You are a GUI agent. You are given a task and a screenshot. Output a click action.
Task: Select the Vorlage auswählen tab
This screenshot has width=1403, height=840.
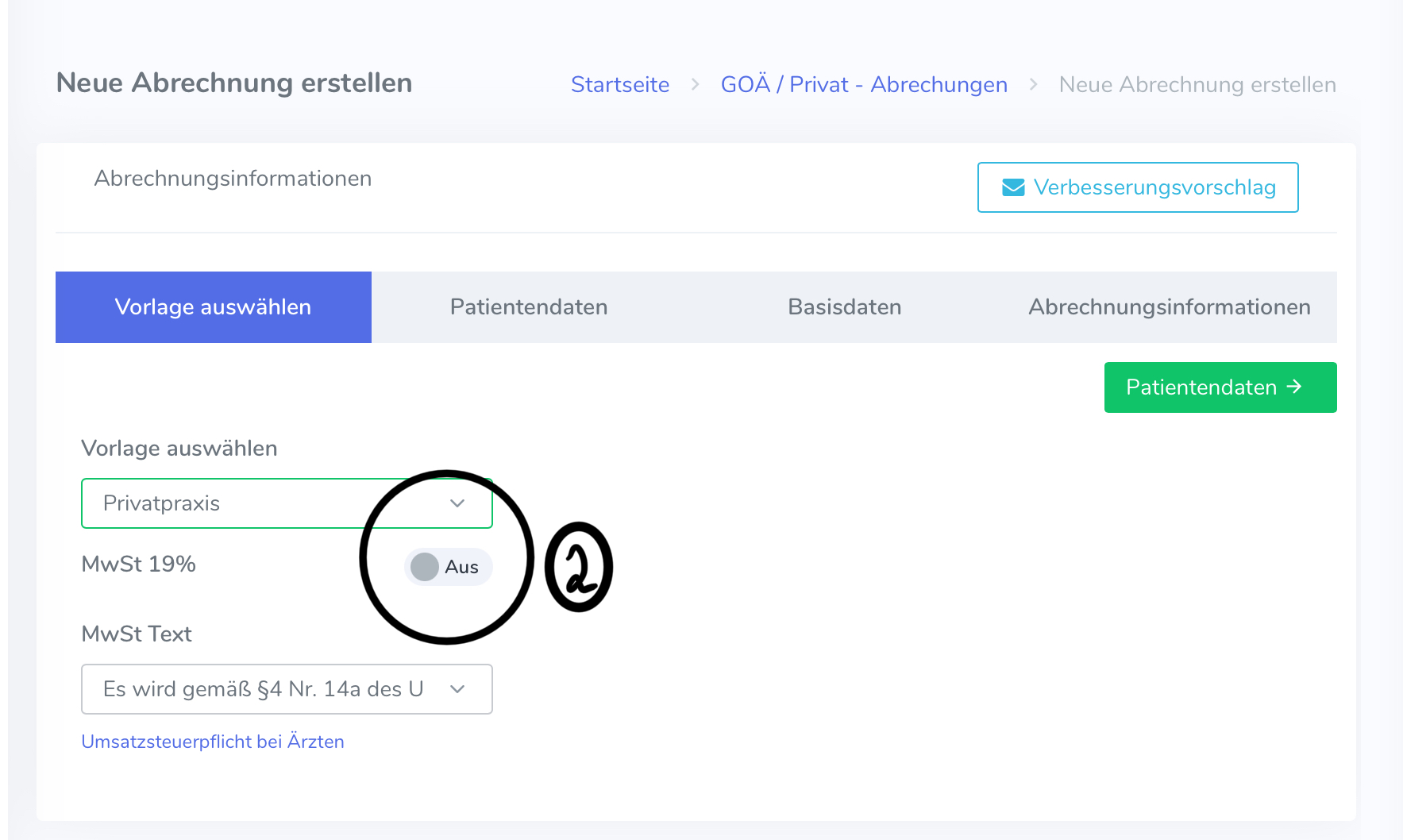pos(213,307)
